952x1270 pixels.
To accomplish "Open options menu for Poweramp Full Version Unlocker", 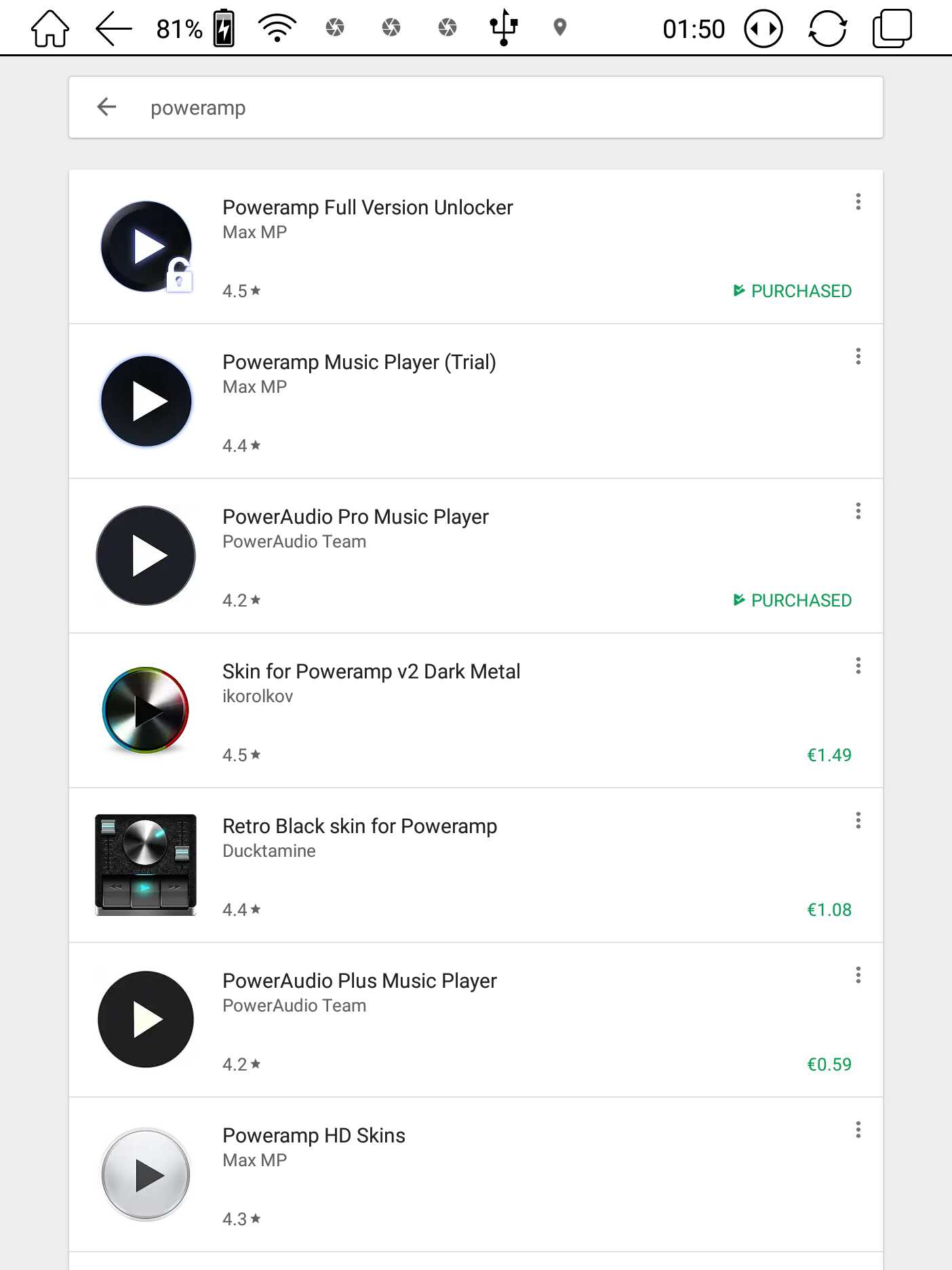I will click(858, 201).
